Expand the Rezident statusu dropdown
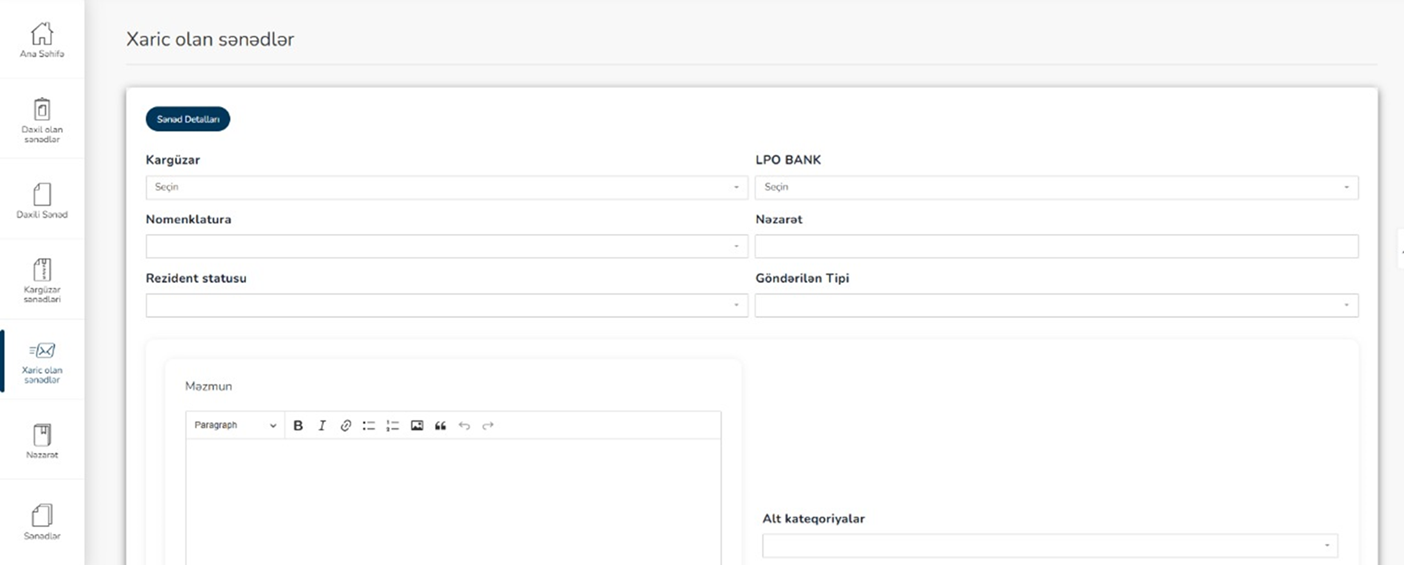Viewport: 1404px width, 565px height. 447,305
